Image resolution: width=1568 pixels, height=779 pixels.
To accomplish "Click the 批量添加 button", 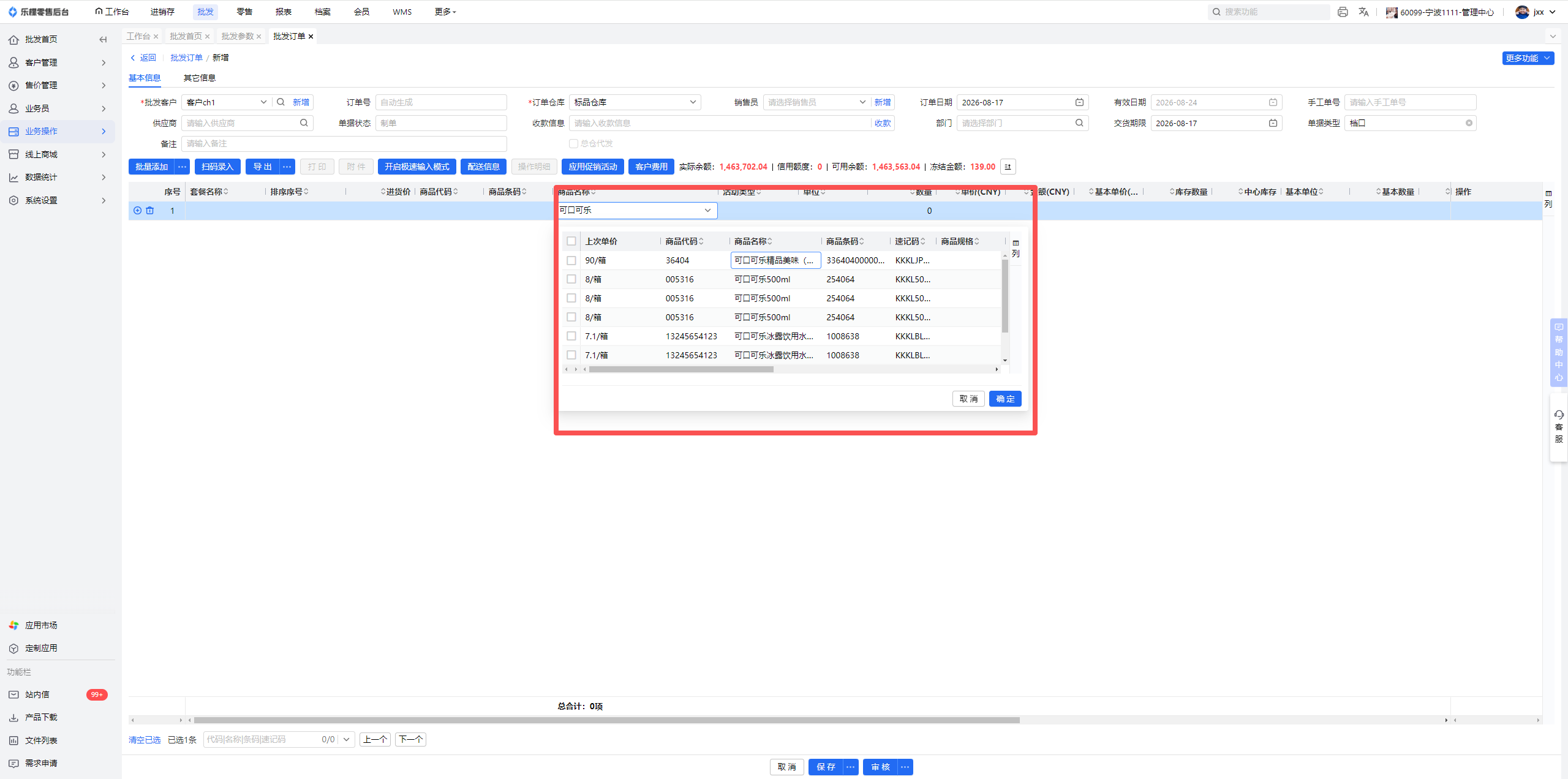I will (x=151, y=167).
